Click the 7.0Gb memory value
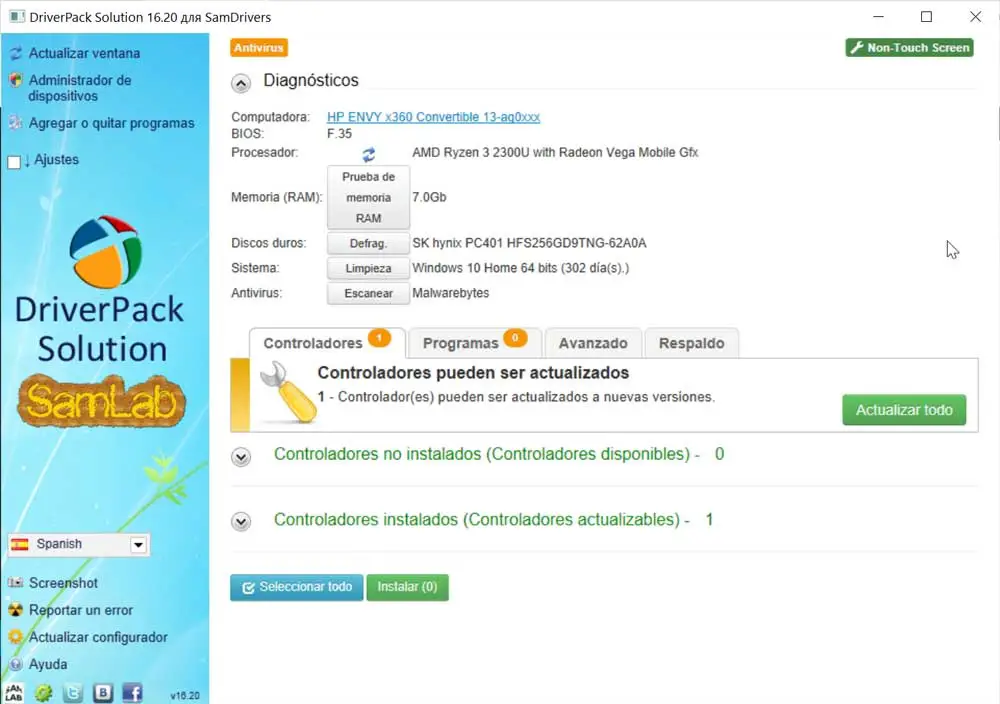Image resolution: width=1000 pixels, height=704 pixels. [429, 197]
